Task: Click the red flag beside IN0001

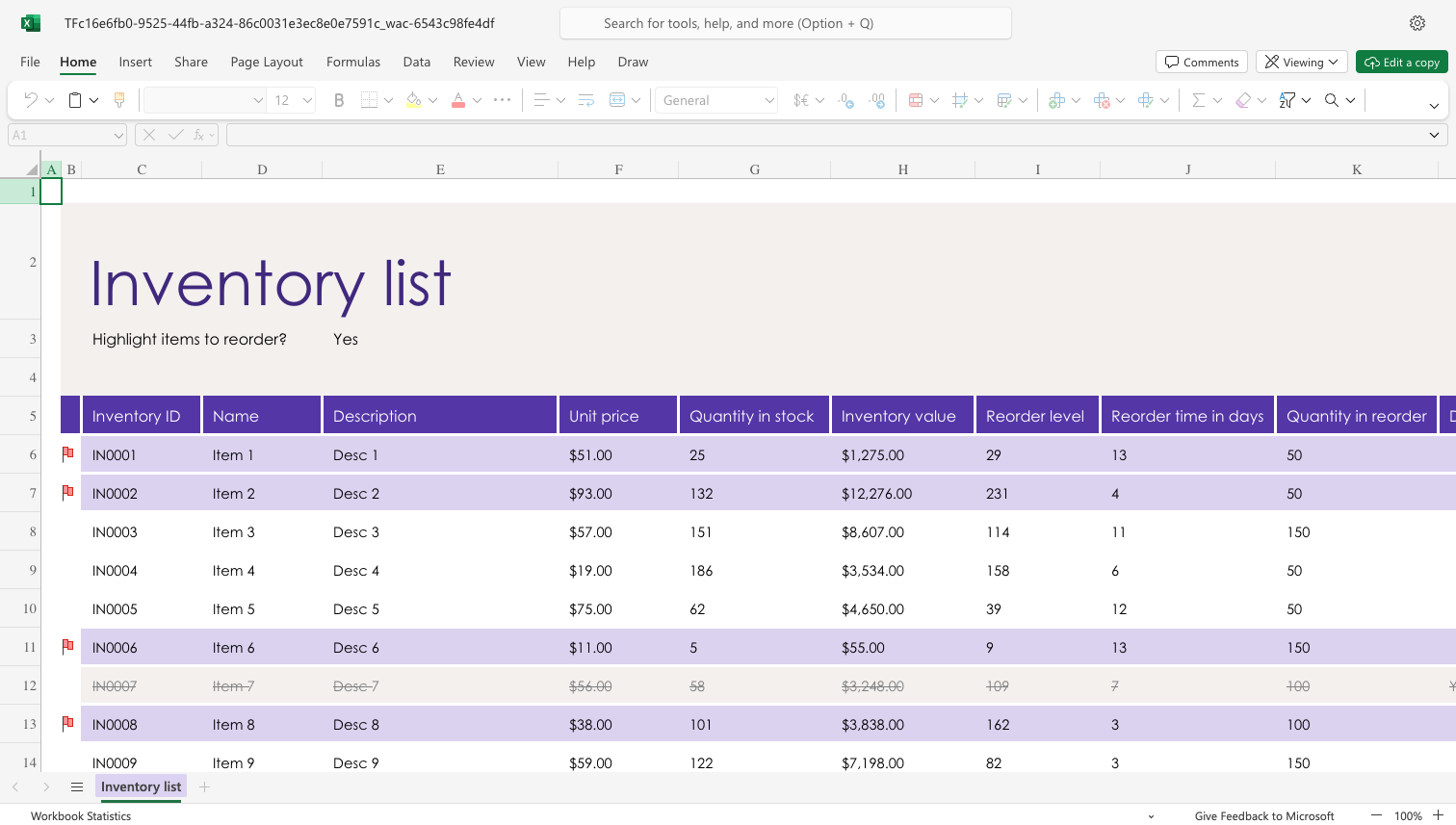Action: coord(67,453)
